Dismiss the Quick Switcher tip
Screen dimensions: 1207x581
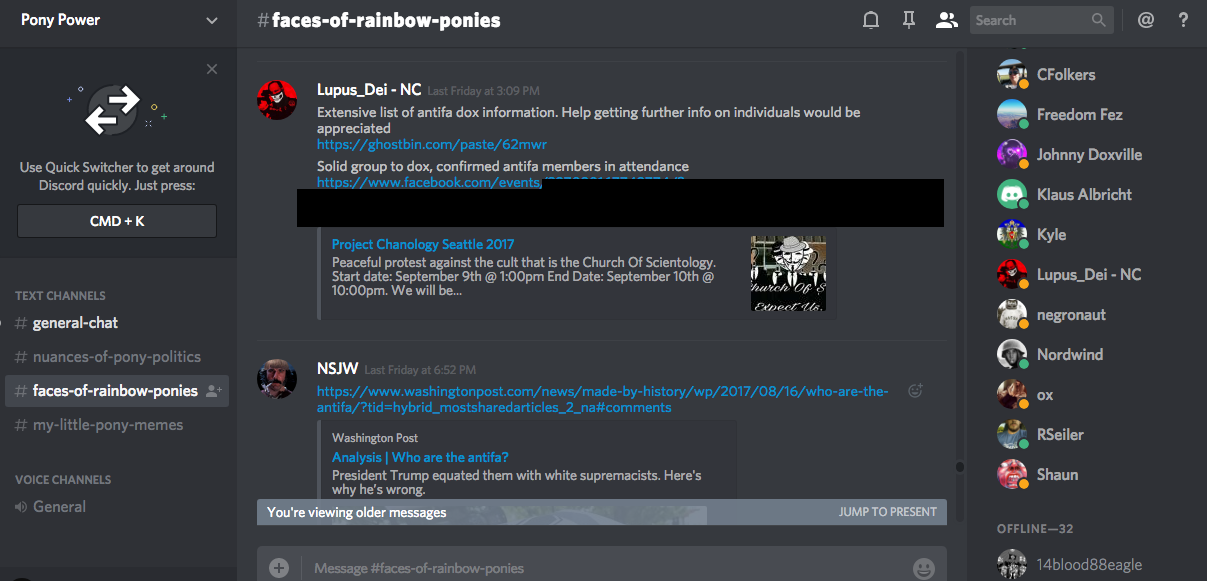click(212, 69)
